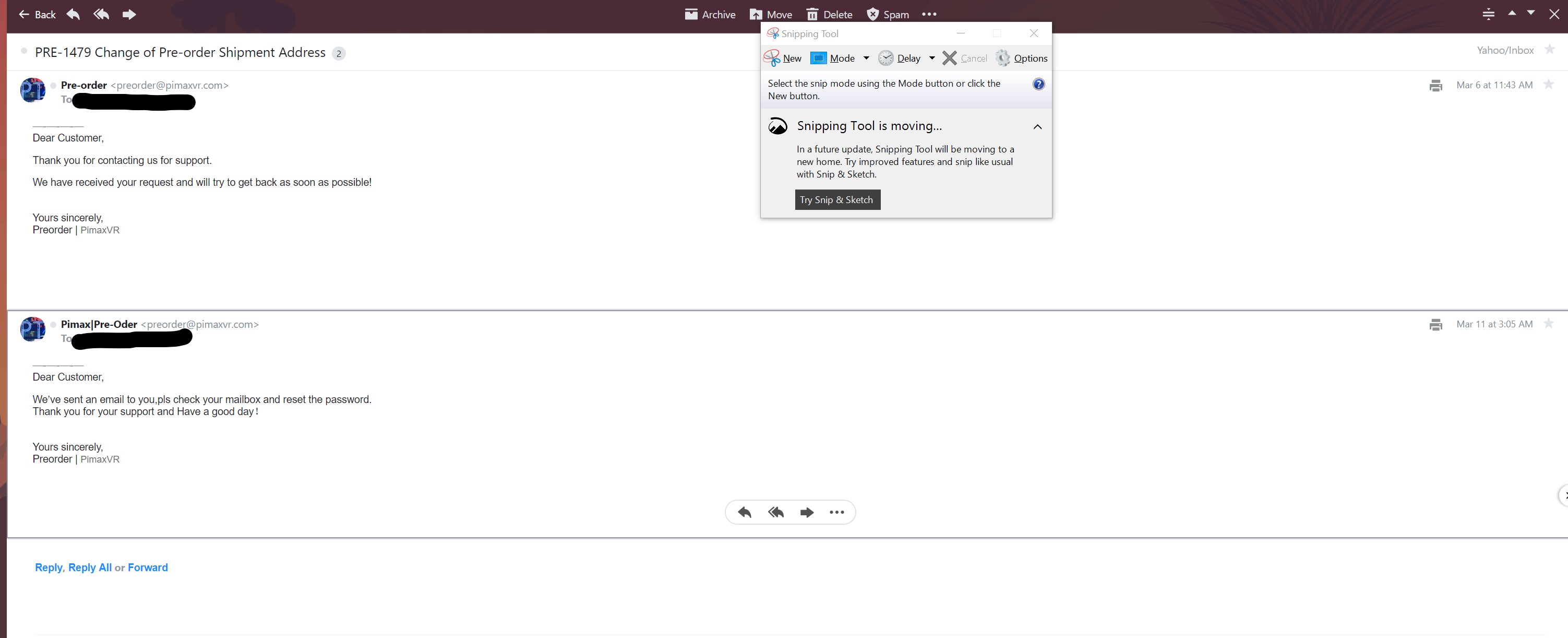
Task: Start a New snip in Snipping Tool
Action: (x=783, y=58)
